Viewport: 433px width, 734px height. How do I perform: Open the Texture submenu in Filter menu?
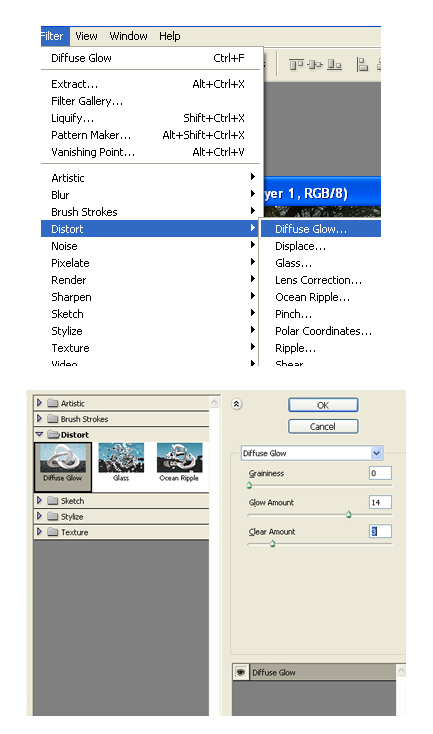tap(152, 348)
